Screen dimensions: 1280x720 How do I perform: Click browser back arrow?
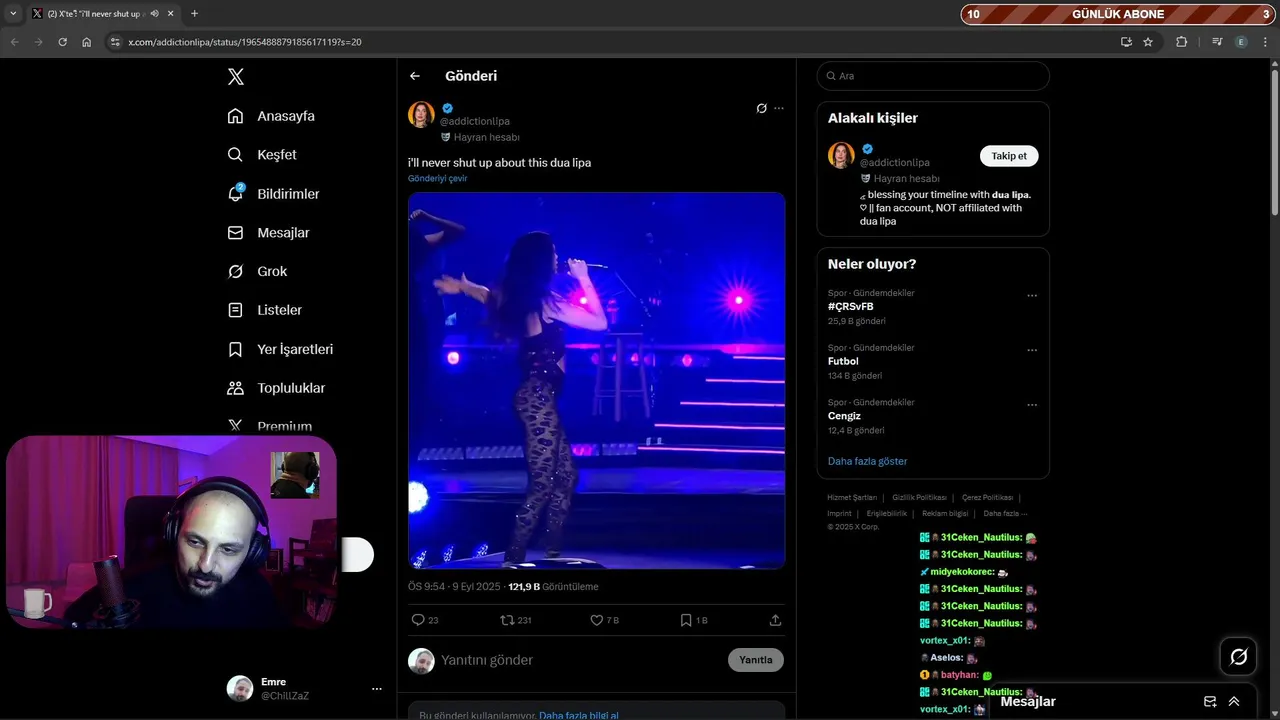14,42
